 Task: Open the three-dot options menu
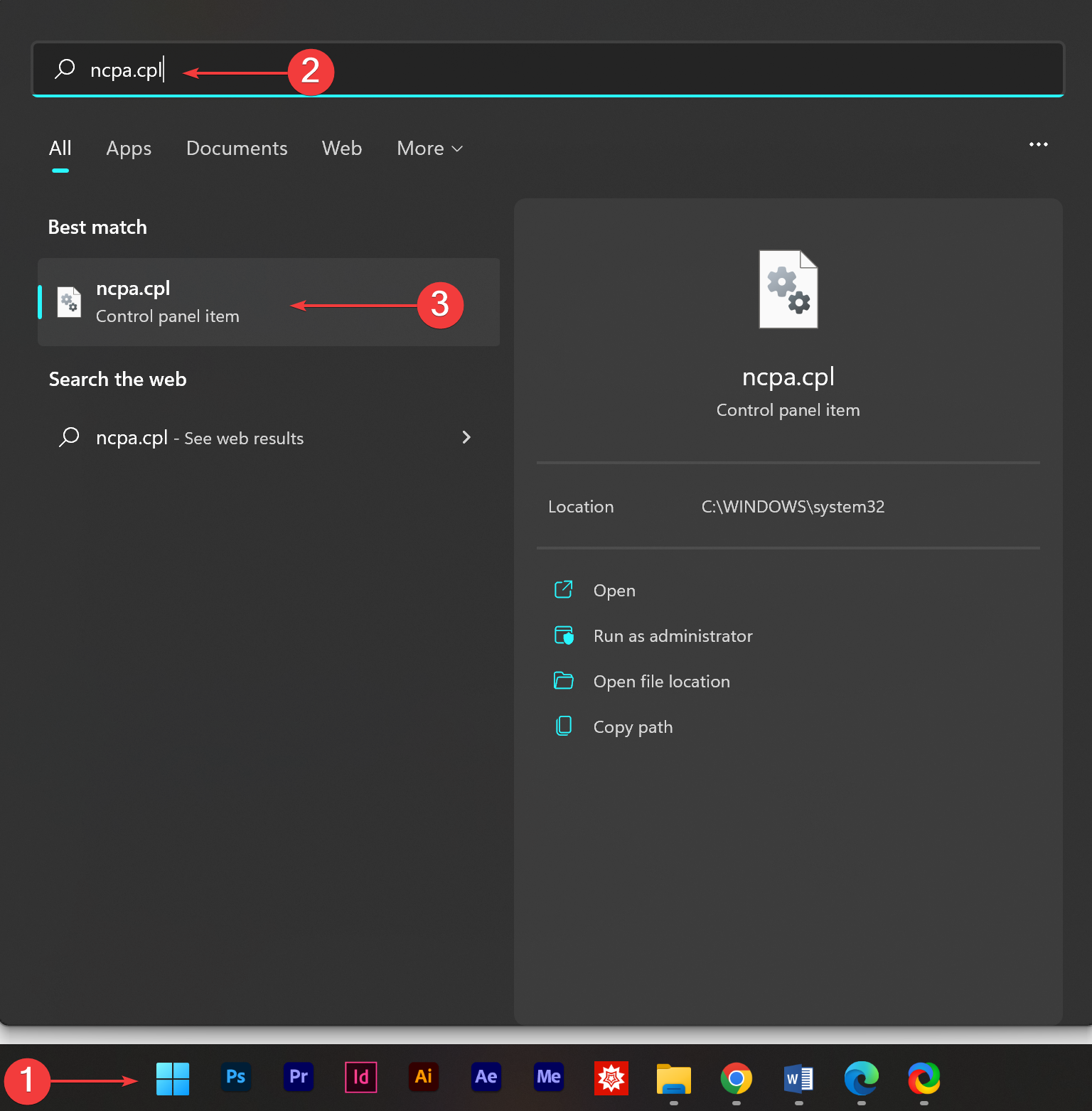click(x=1038, y=145)
